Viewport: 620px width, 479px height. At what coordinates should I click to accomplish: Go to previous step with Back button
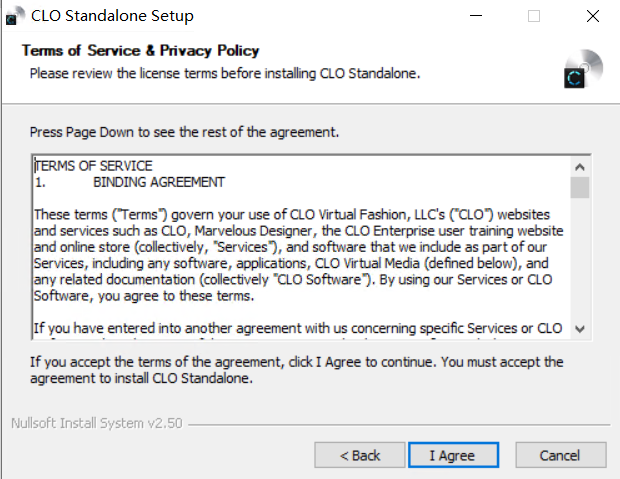coord(360,455)
